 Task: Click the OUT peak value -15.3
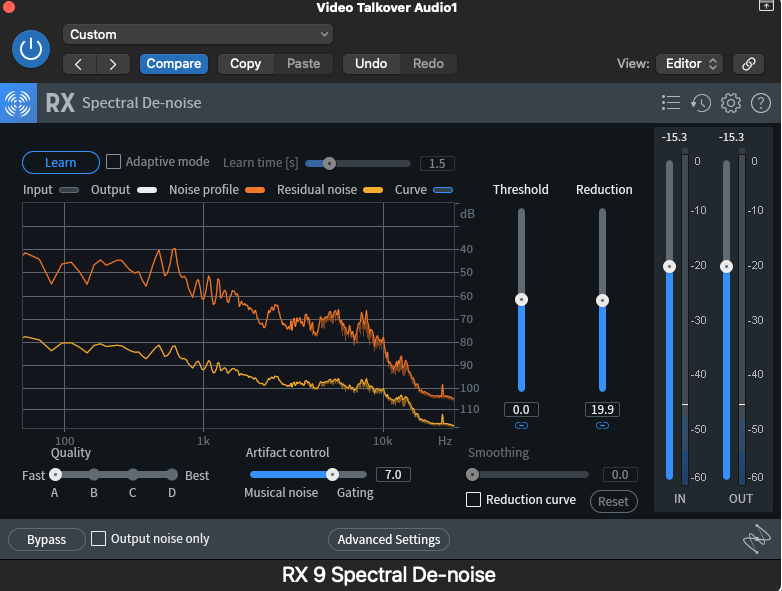pos(731,137)
